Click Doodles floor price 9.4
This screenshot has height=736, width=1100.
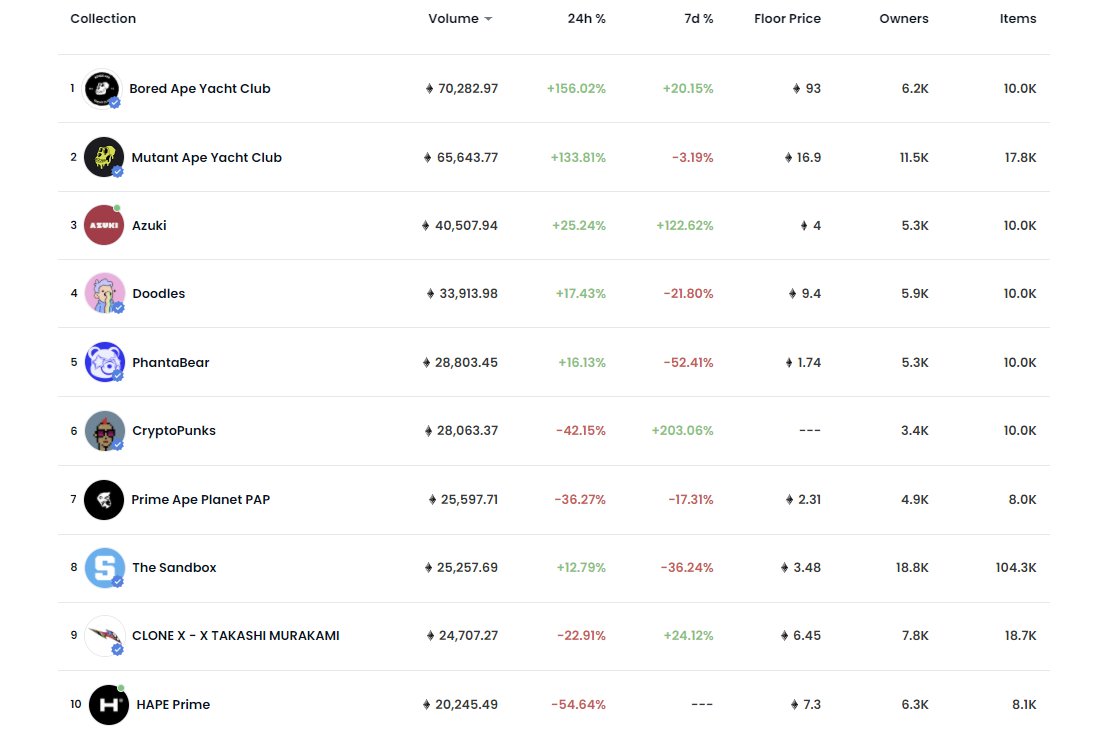[x=811, y=293]
